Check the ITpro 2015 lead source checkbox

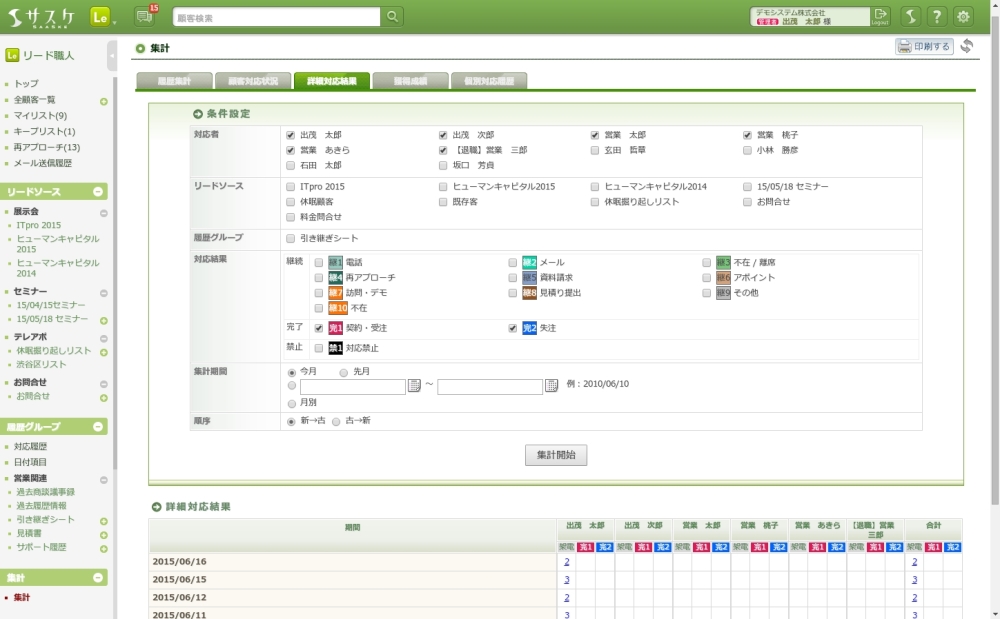click(290, 187)
